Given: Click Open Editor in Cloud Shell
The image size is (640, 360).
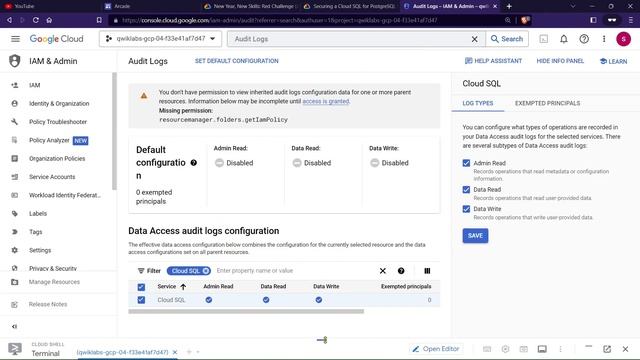Looking at the screenshot, I should click(x=436, y=349).
